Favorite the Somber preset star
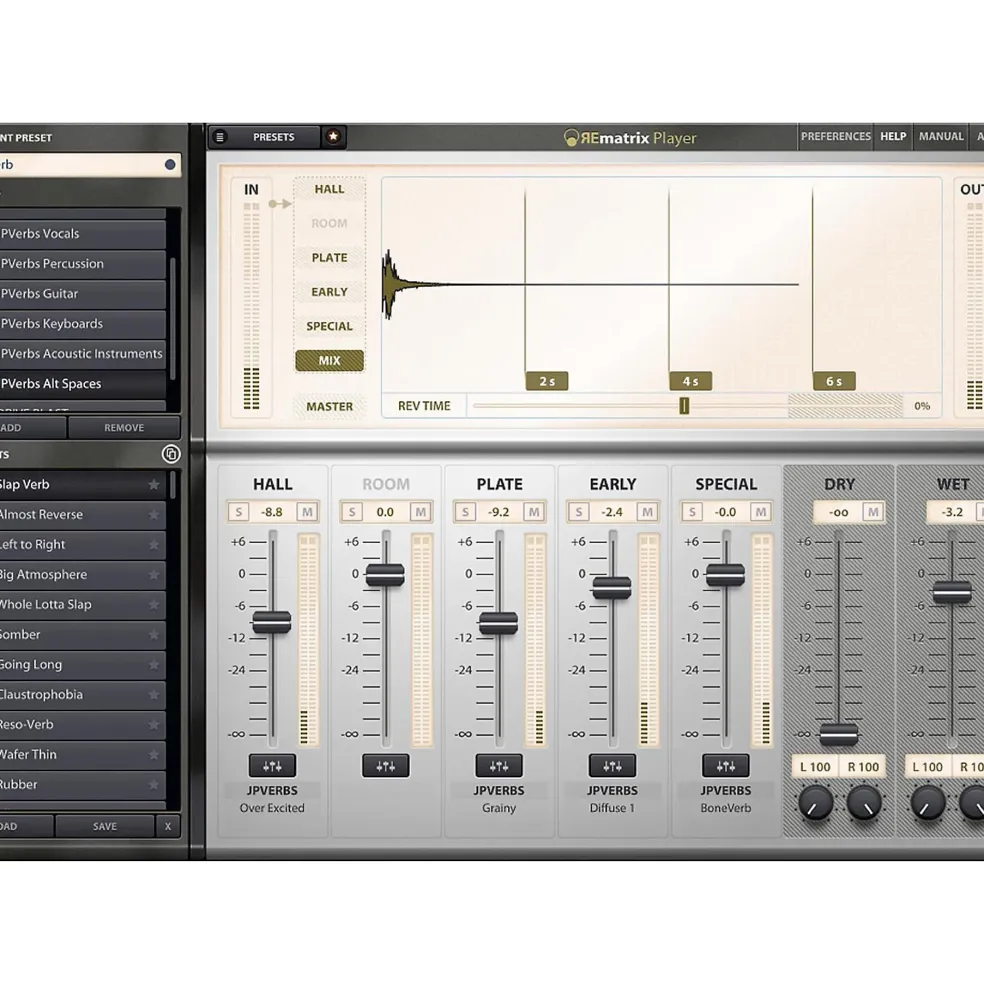This screenshot has height=985, width=984. click(x=153, y=634)
